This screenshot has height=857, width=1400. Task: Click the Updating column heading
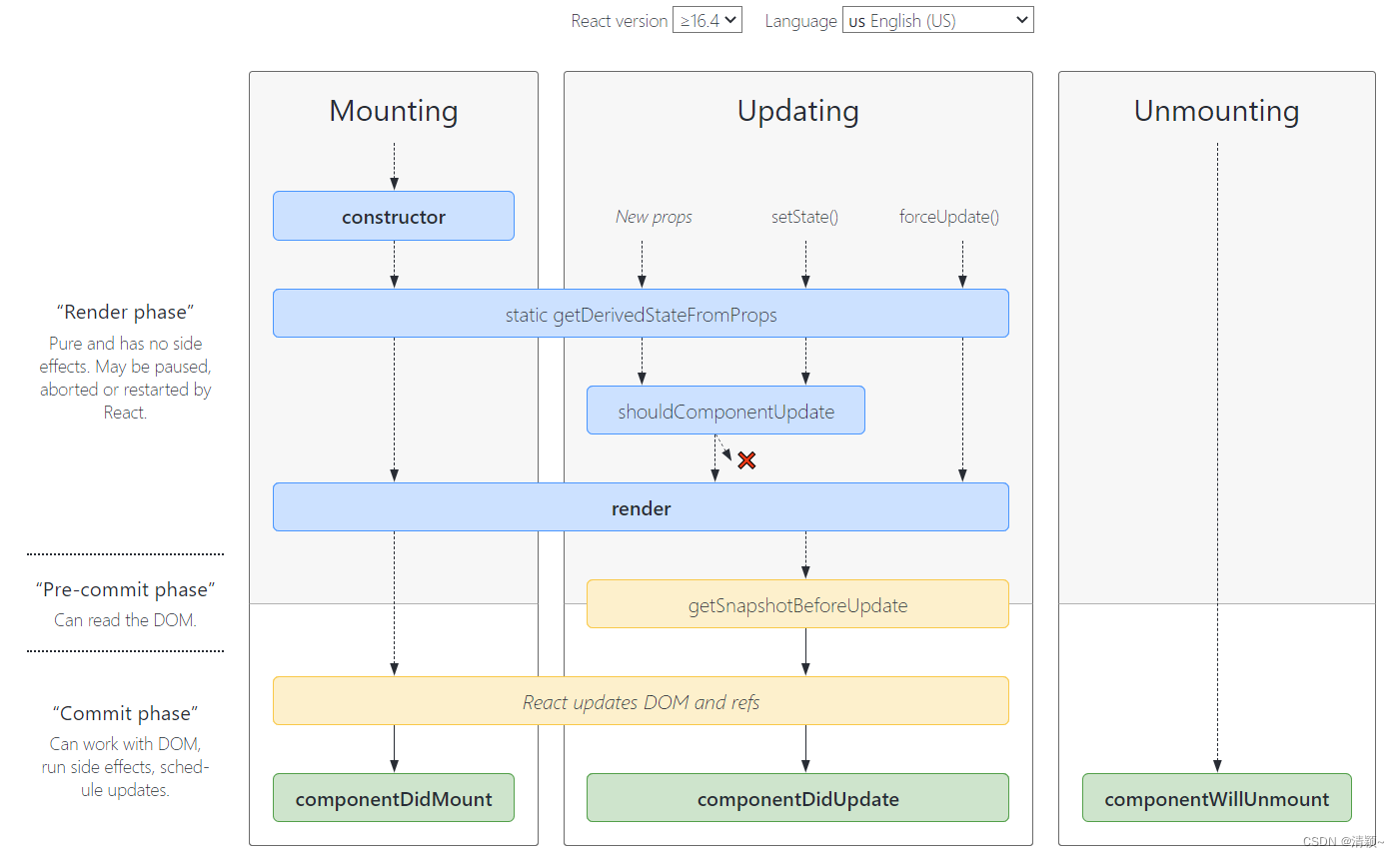pos(798,111)
